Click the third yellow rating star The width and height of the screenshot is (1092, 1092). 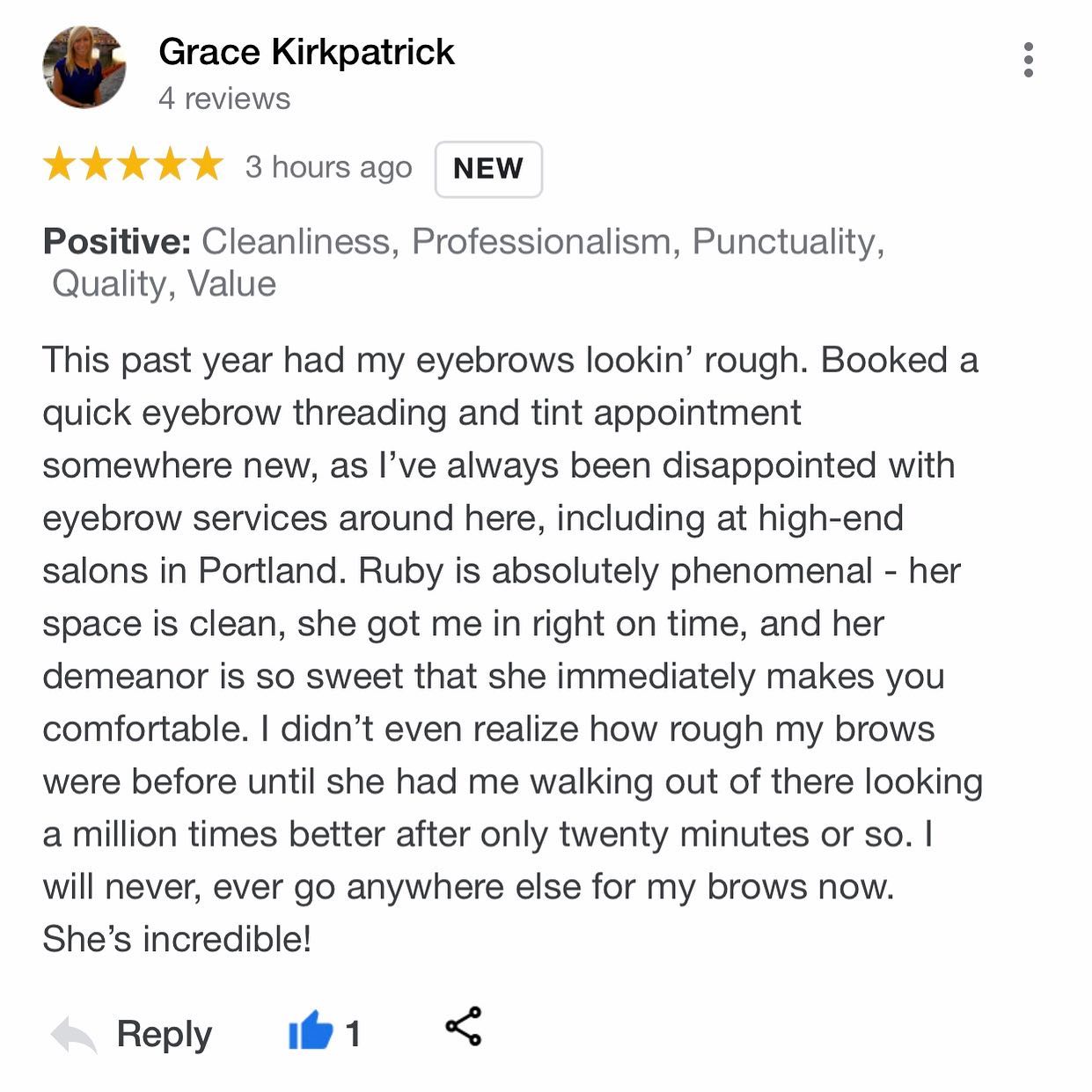(x=133, y=165)
